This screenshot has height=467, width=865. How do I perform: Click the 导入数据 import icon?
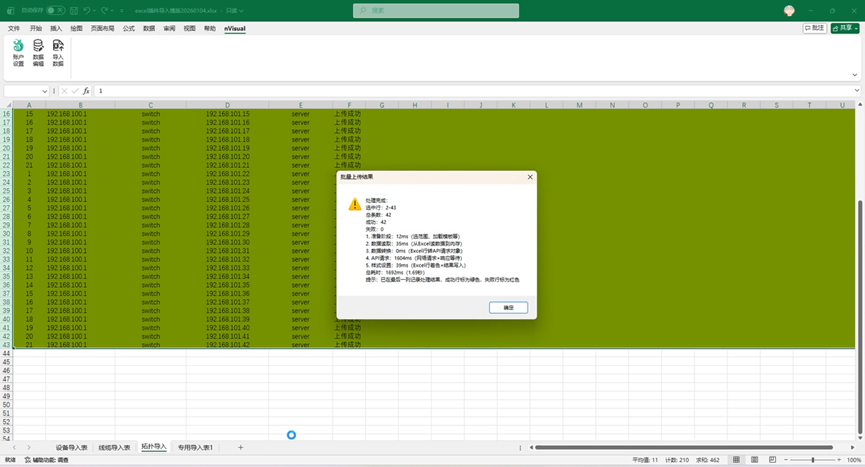(58, 51)
